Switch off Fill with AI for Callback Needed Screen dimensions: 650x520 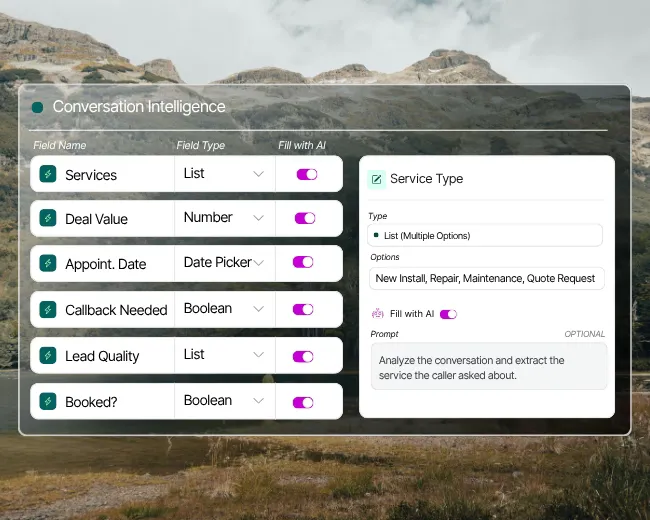click(x=303, y=309)
